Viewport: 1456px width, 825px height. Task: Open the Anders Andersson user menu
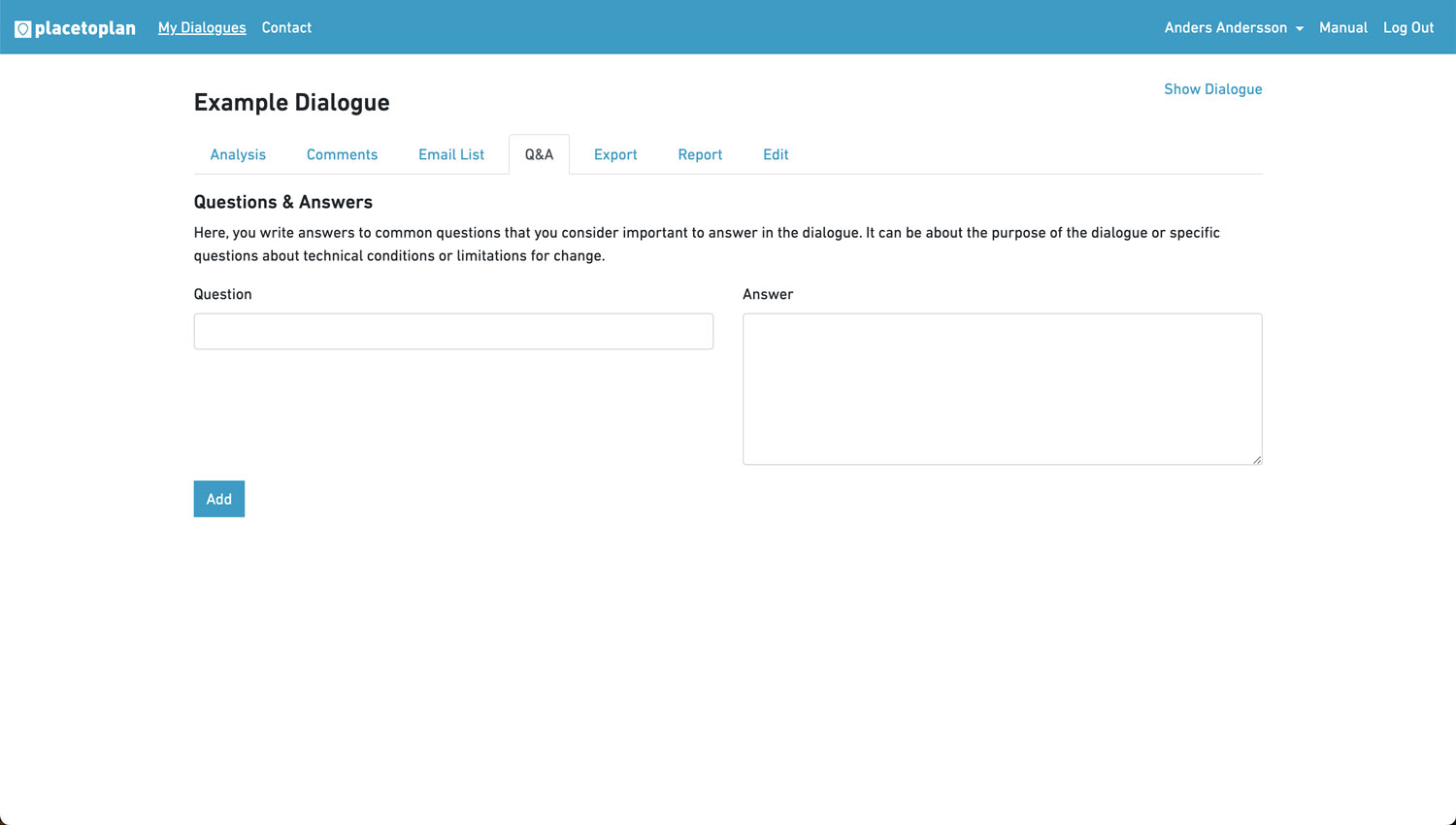coord(1225,28)
